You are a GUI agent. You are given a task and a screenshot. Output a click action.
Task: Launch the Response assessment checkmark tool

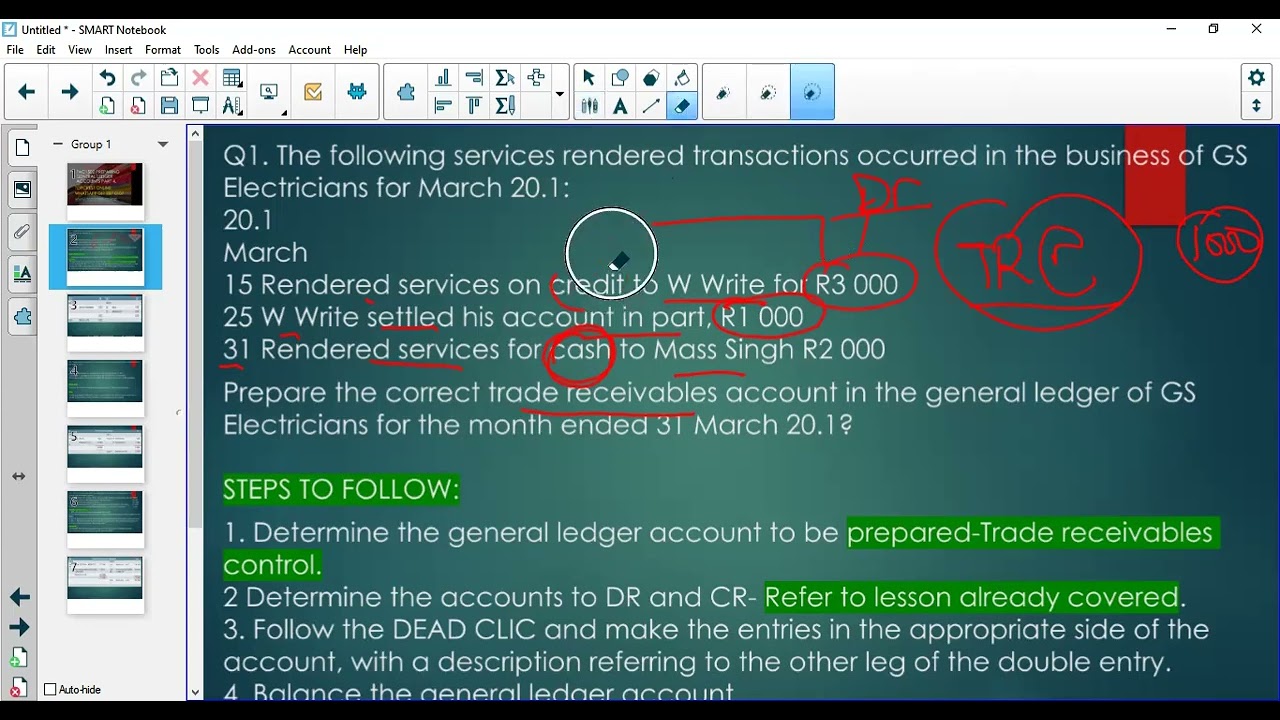pyautogui.click(x=313, y=92)
